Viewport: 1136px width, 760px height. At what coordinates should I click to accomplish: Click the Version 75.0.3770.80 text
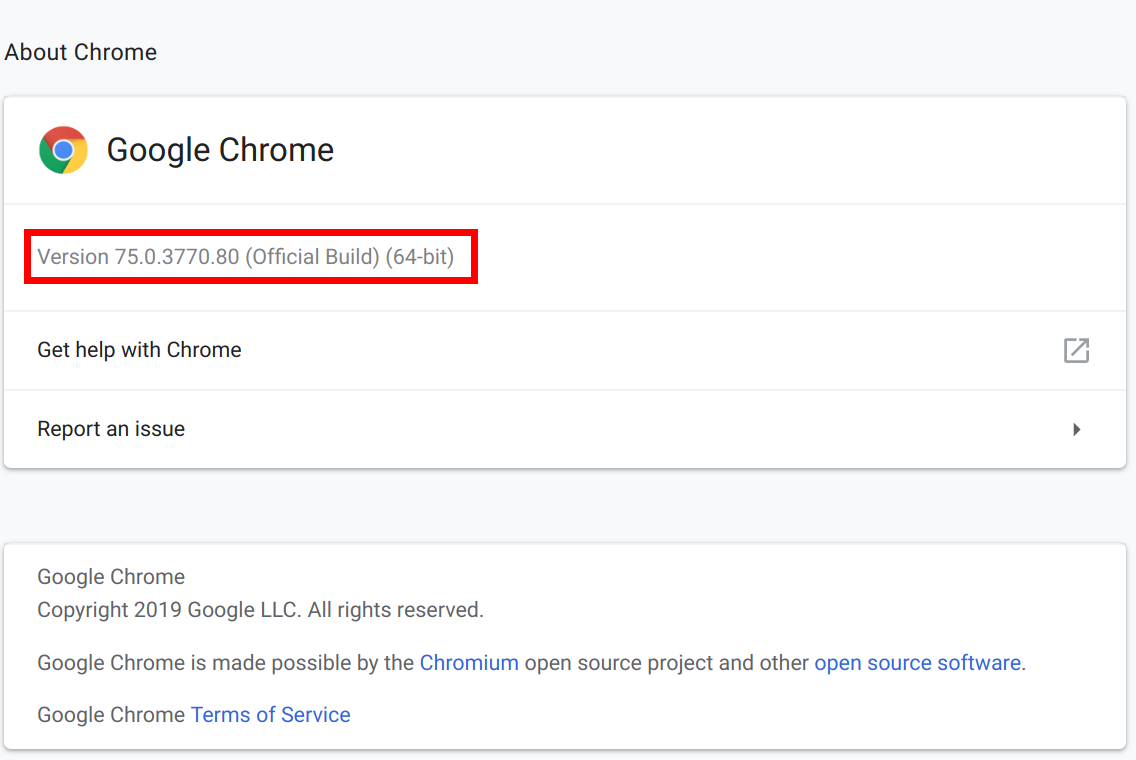(246, 257)
